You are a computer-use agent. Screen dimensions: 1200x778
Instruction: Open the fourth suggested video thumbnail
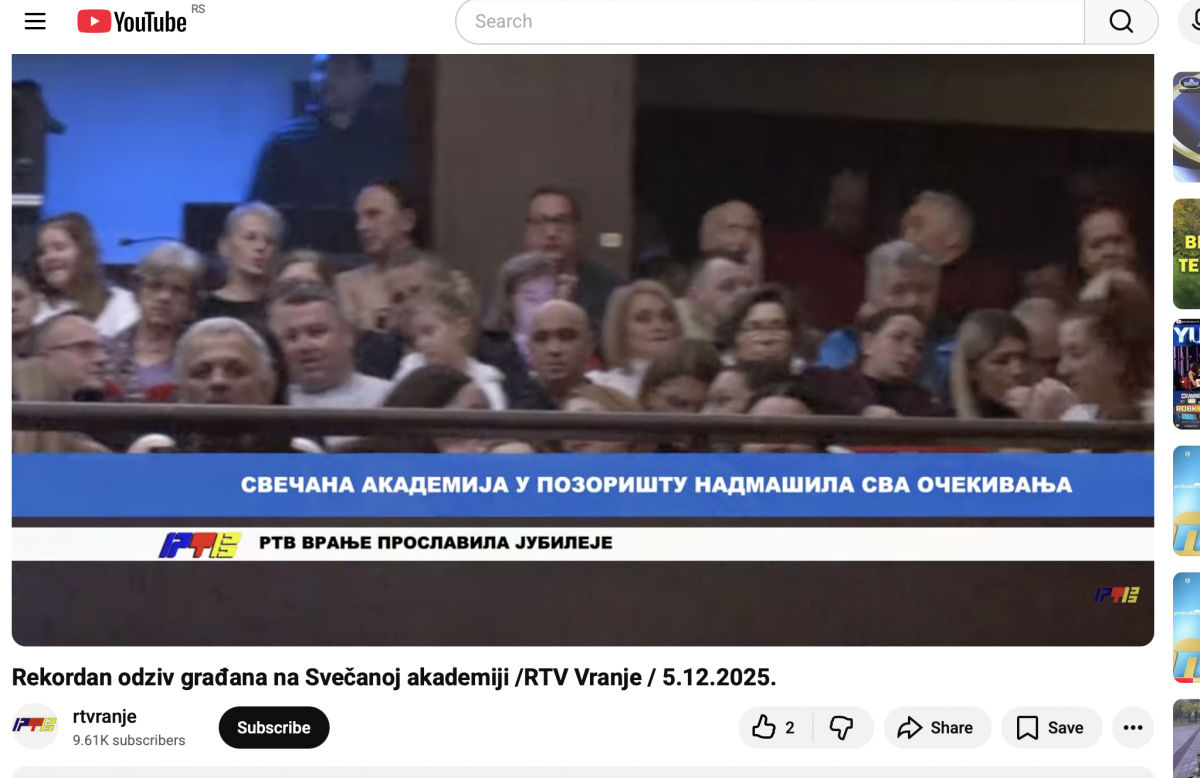click(1187, 502)
